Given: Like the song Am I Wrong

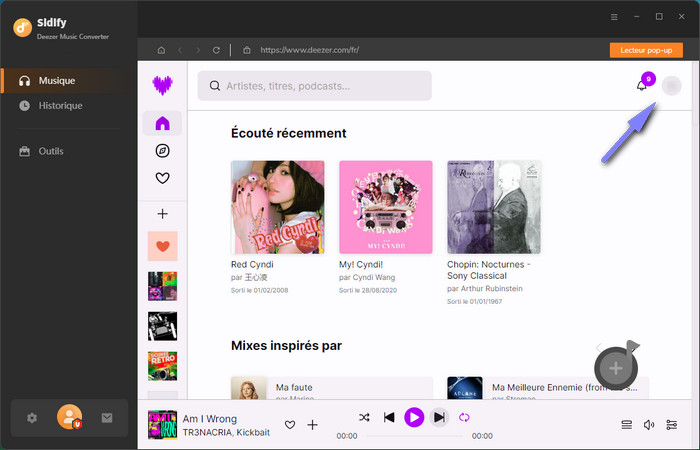Looking at the screenshot, I should (290, 425).
